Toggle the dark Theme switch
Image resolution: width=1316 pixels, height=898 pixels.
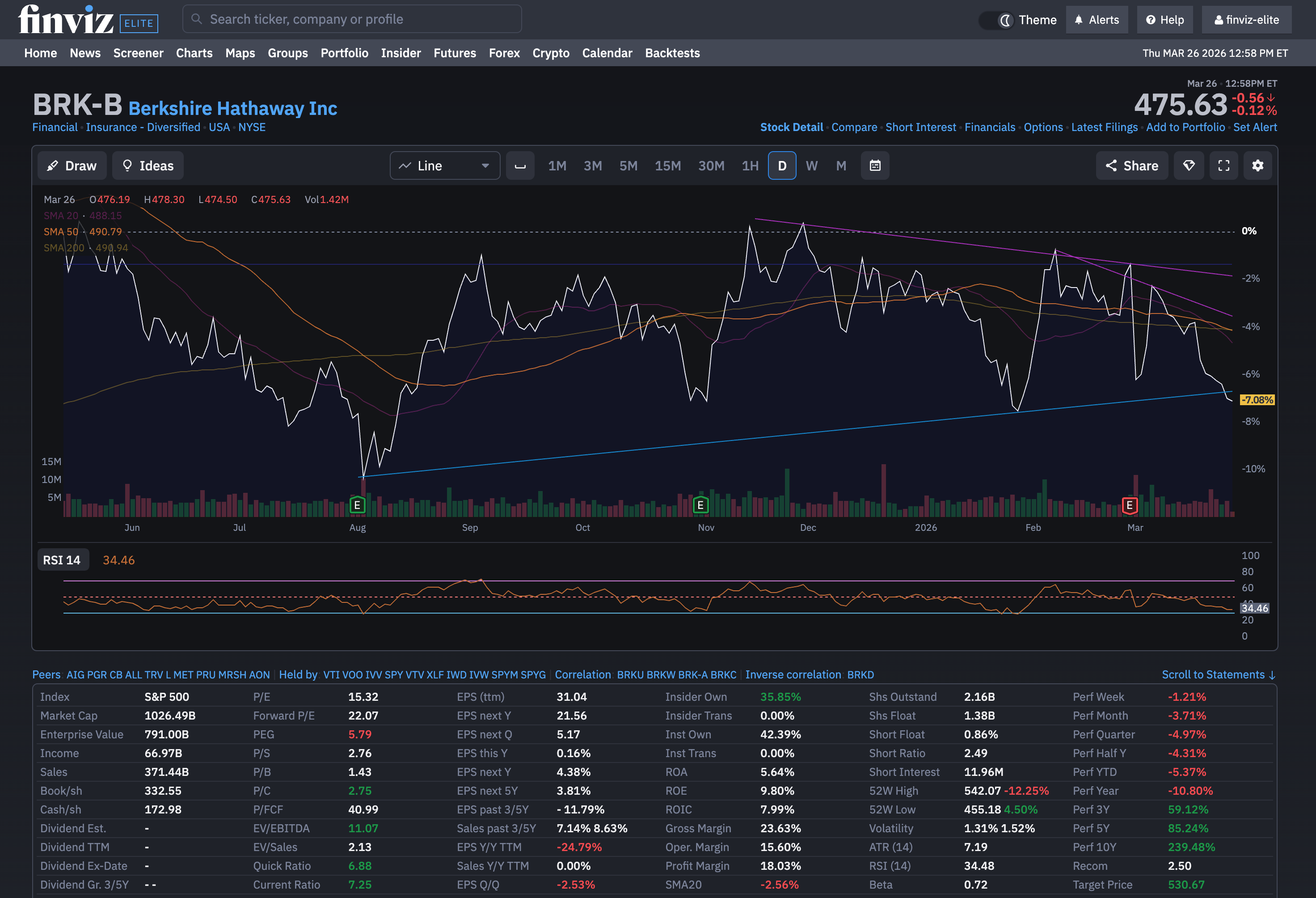click(997, 21)
